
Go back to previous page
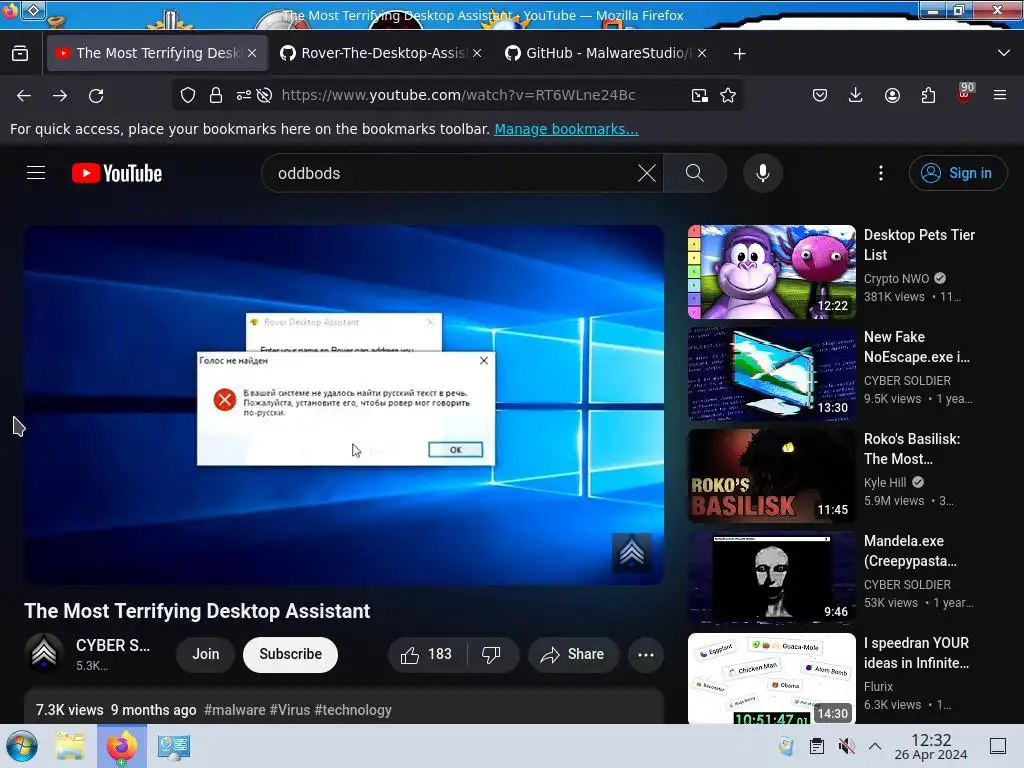click(24, 96)
